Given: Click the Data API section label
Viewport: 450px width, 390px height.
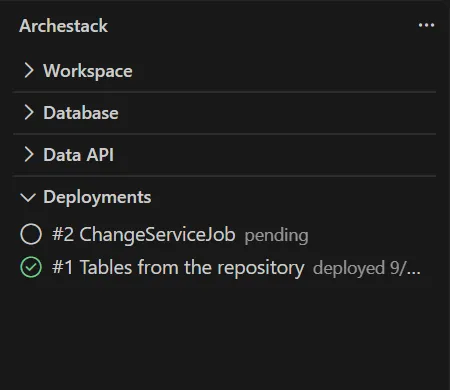Looking at the screenshot, I should (x=79, y=155).
